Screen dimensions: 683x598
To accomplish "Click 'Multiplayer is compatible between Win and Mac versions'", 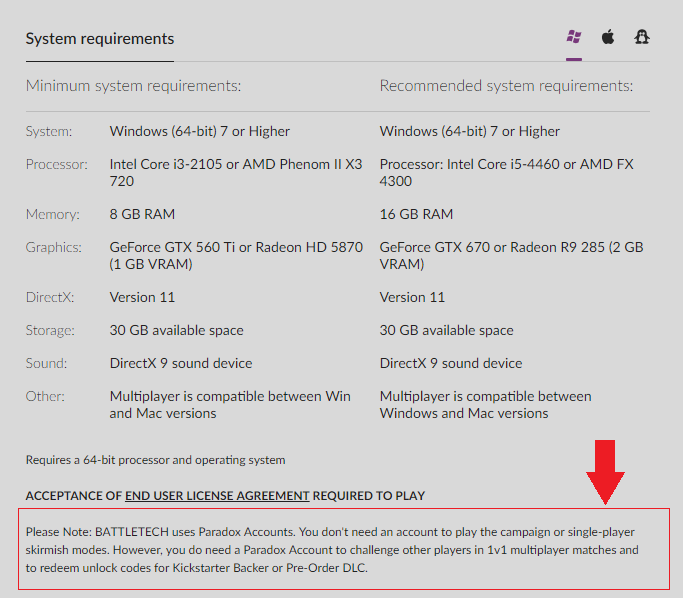I will click(x=230, y=405).
